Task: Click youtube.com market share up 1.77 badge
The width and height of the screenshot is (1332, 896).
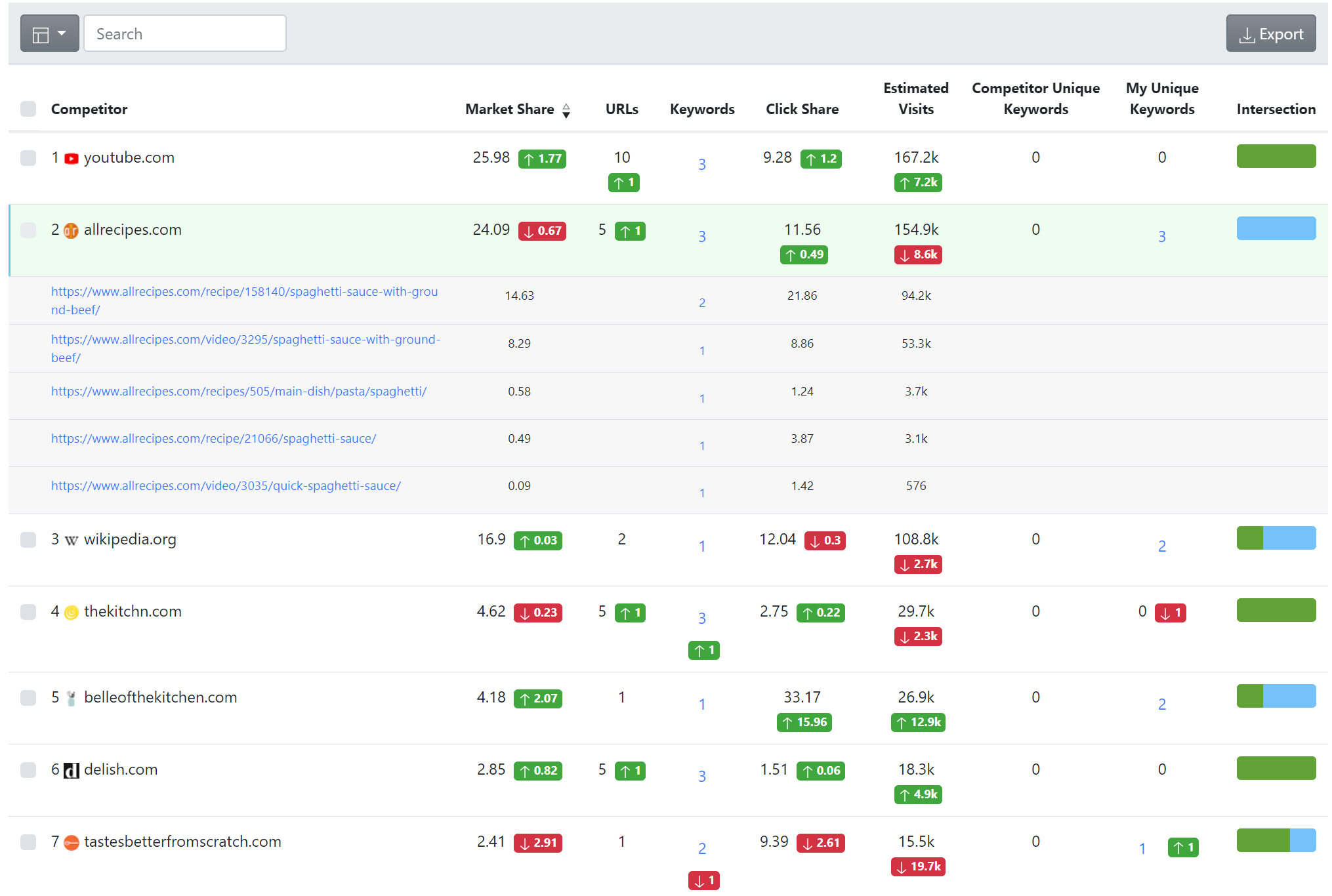Action: pos(542,159)
